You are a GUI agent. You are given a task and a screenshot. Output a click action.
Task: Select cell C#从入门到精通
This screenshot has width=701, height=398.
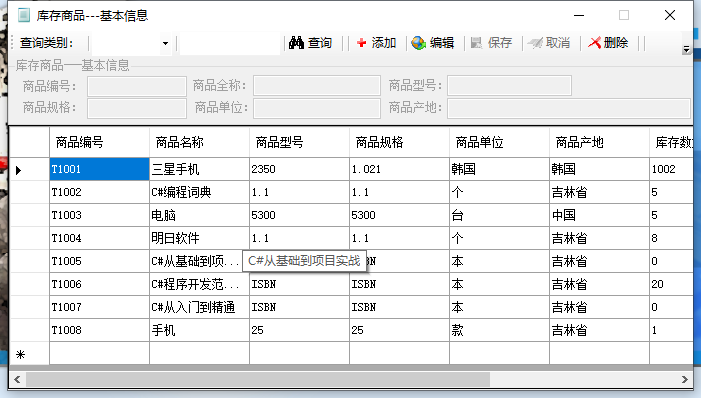pyautogui.click(x=199, y=307)
